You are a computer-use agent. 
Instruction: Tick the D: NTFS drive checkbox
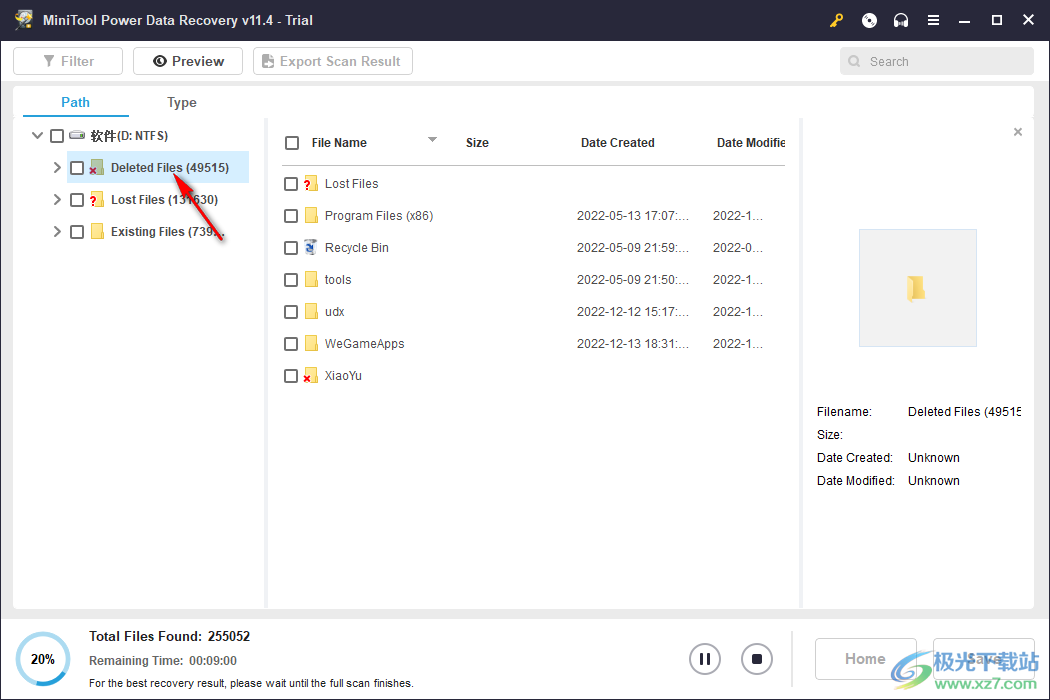[57, 136]
